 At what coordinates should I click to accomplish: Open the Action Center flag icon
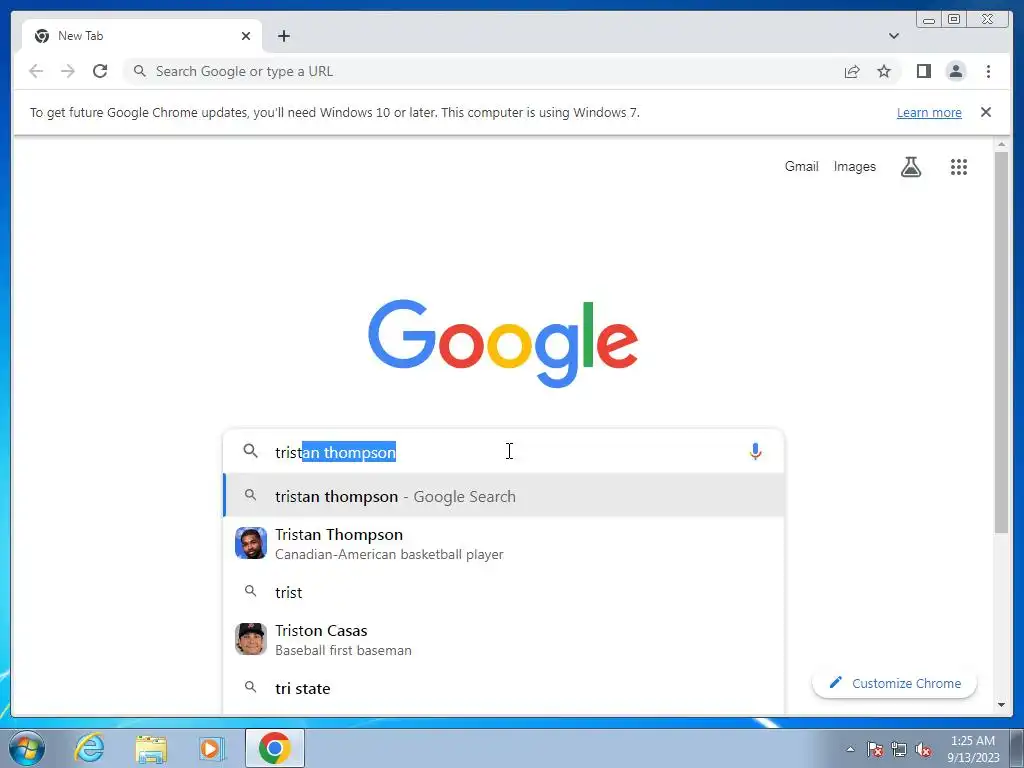(x=876, y=749)
